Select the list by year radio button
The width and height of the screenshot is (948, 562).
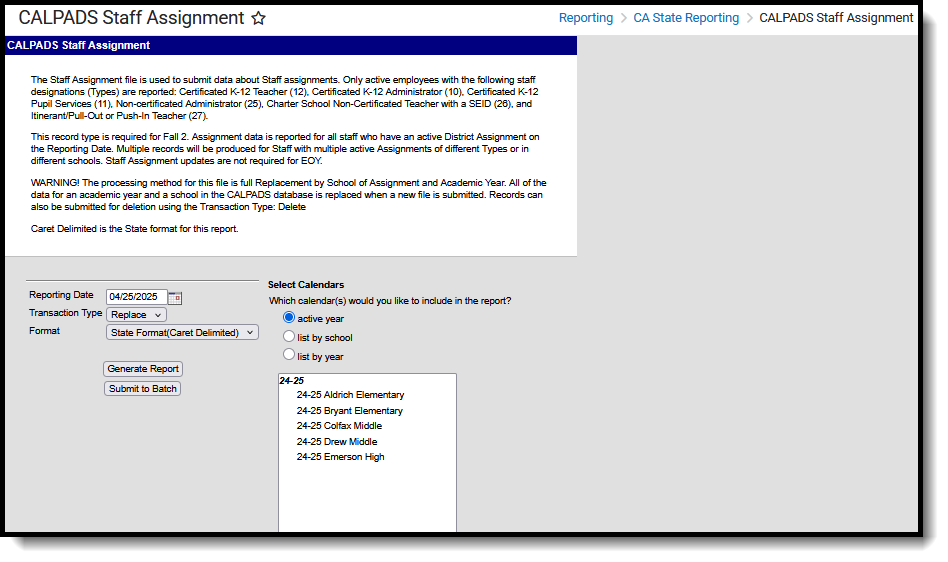pyautogui.click(x=289, y=355)
